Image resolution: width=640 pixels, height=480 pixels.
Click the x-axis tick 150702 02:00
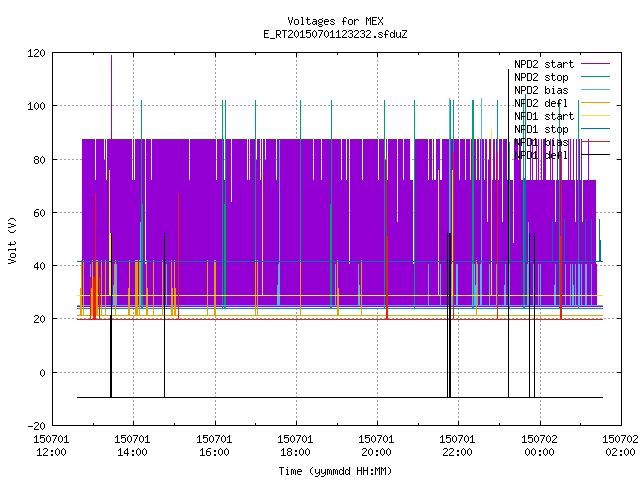tap(620, 446)
